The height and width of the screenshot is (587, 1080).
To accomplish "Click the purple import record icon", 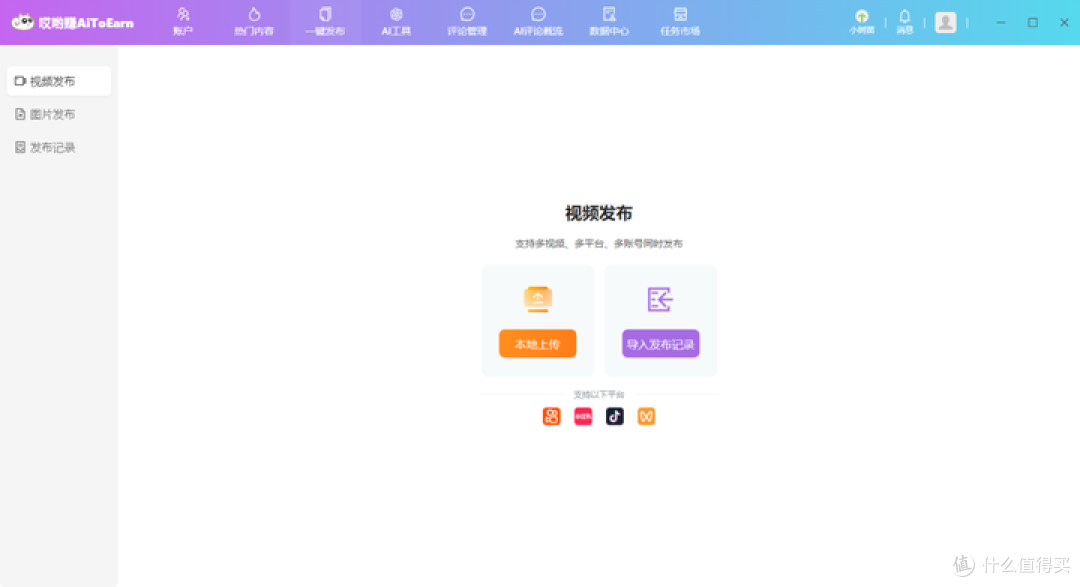I will coord(660,299).
